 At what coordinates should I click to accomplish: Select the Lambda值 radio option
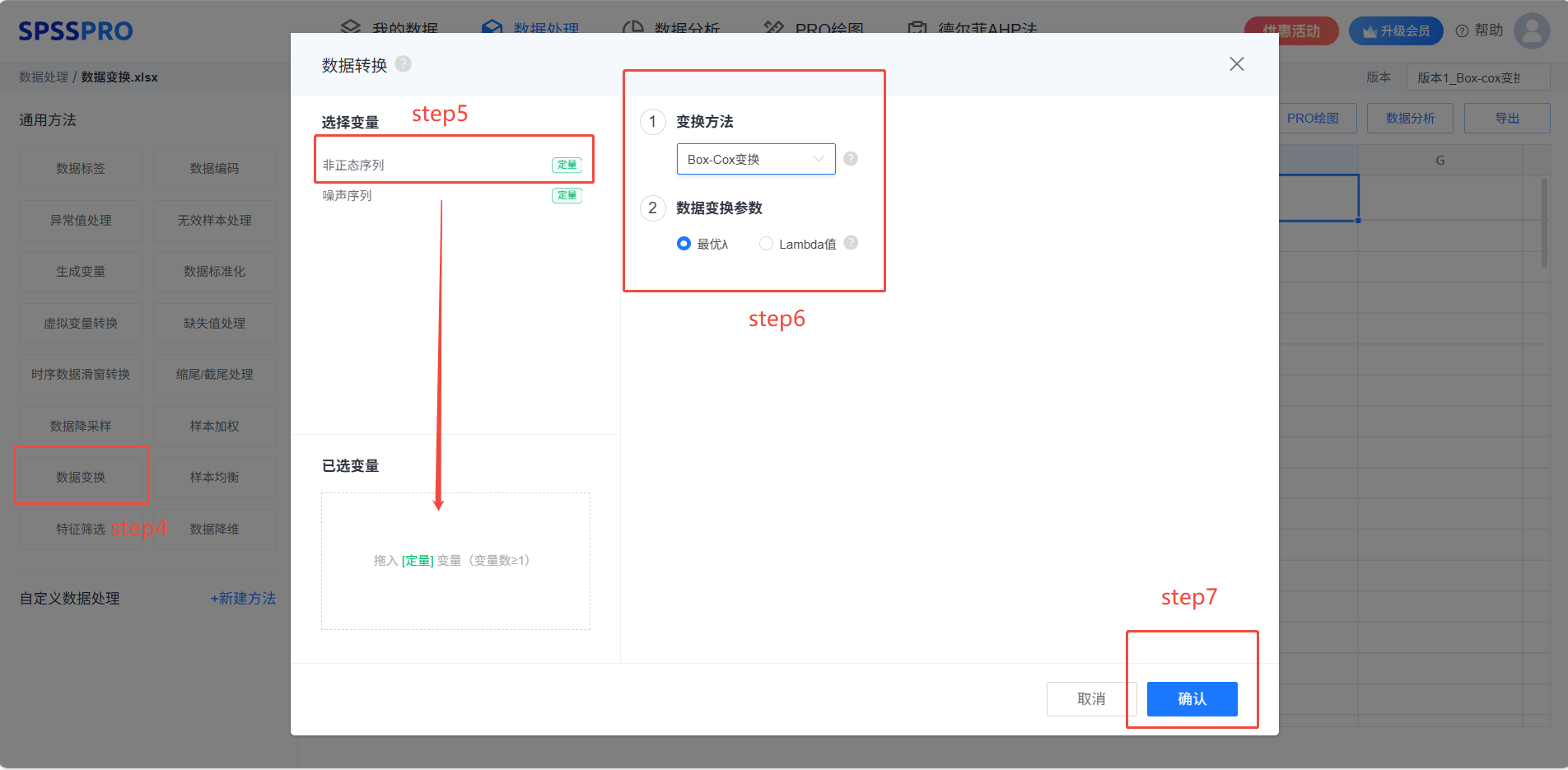766,244
